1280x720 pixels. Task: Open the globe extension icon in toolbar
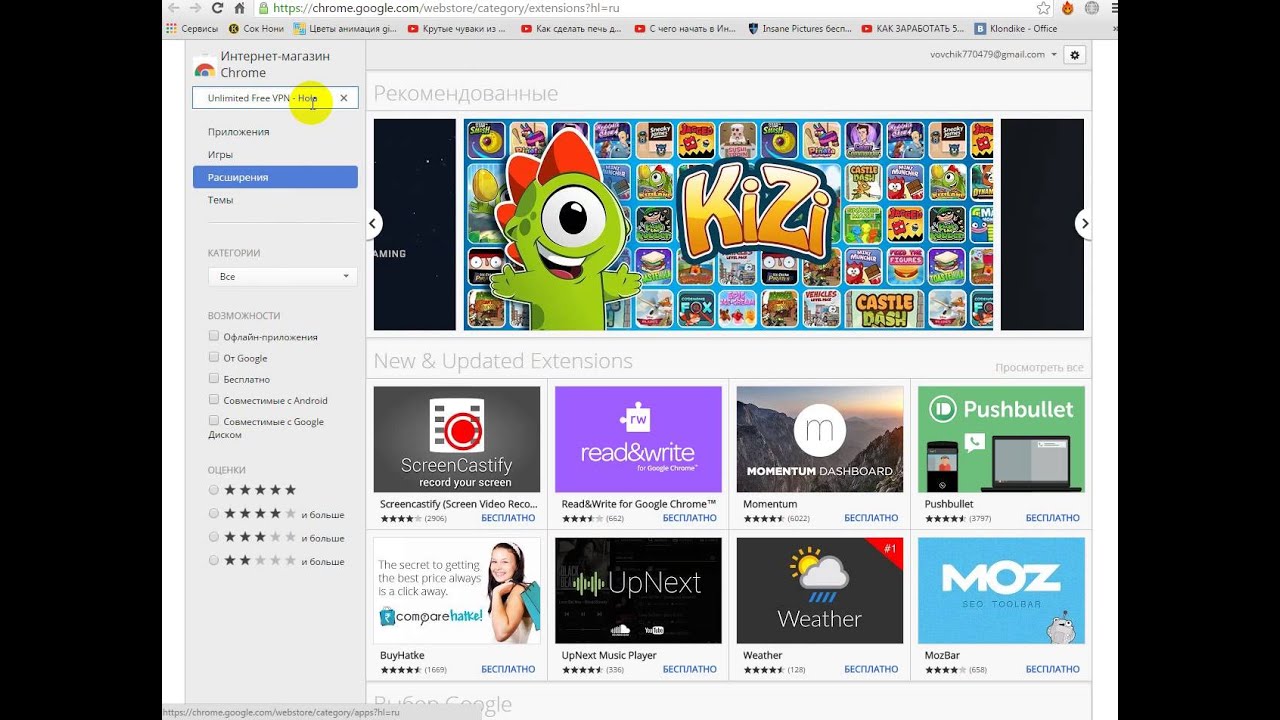(x=1091, y=8)
